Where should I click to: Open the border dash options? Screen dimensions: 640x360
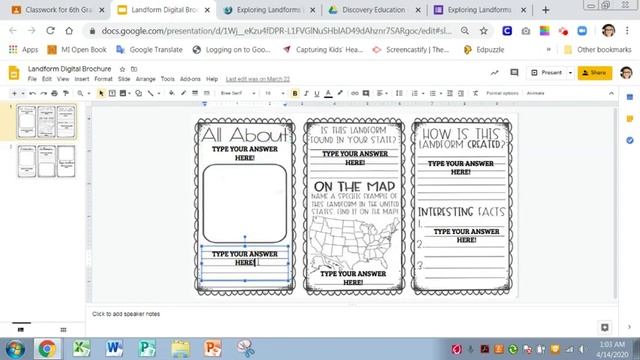coord(207,93)
